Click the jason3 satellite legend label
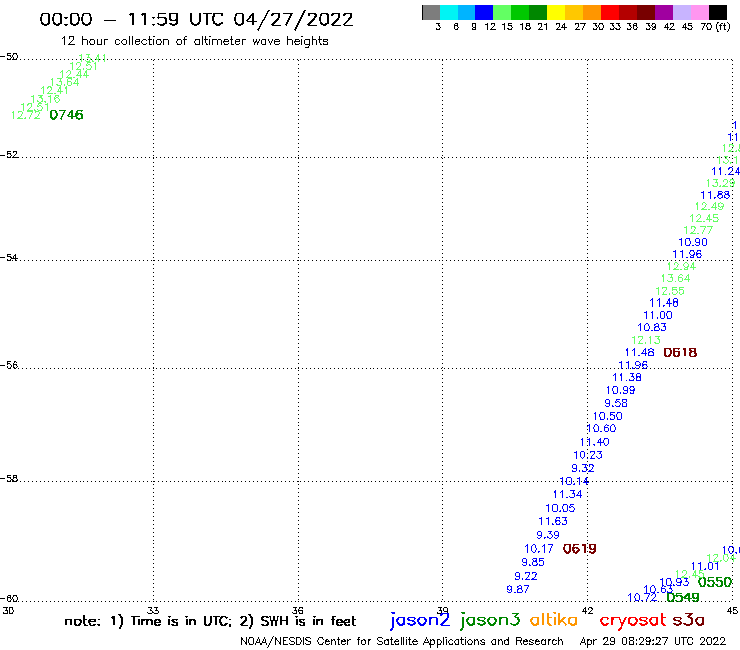 tap(490, 620)
